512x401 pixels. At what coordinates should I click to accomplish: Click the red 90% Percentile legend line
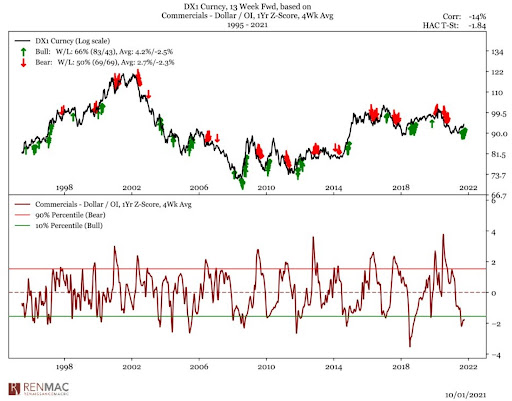click(x=23, y=215)
